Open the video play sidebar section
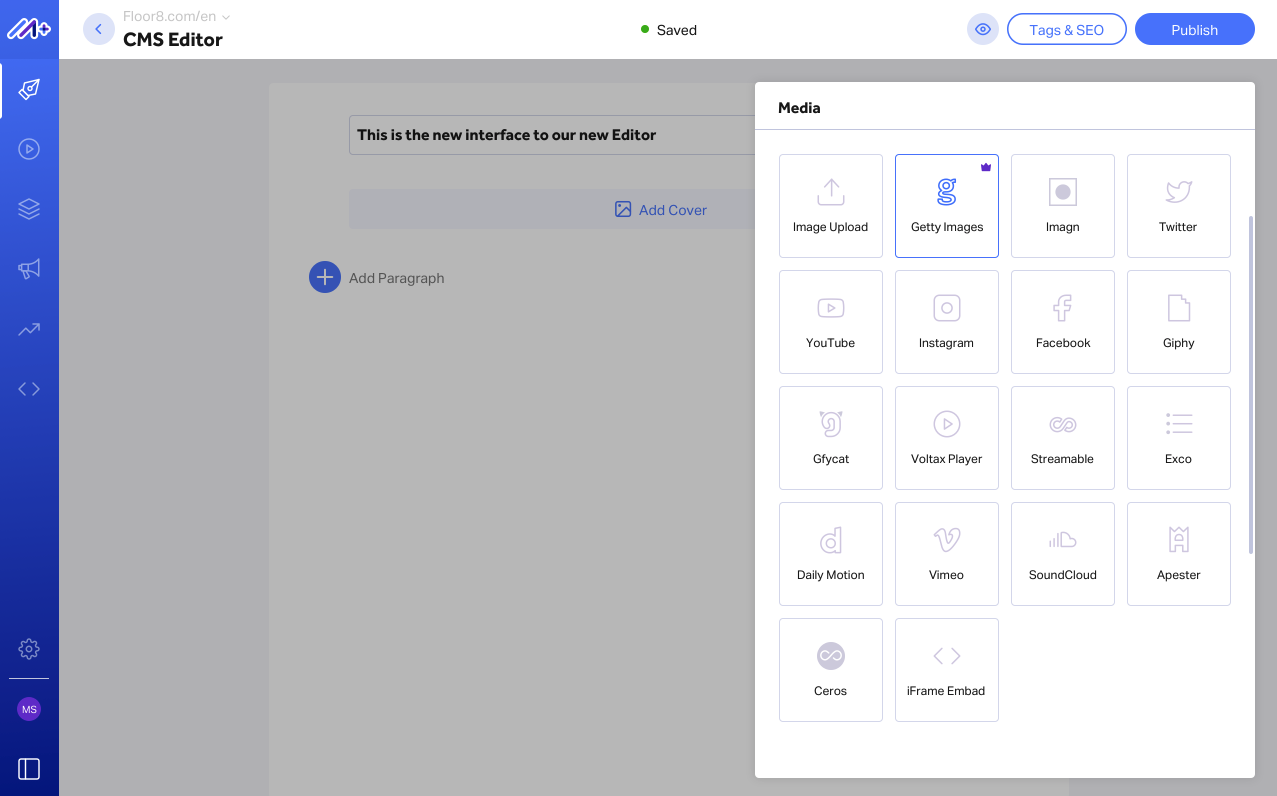The height and width of the screenshot is (796, 1277). coord(29,149)
